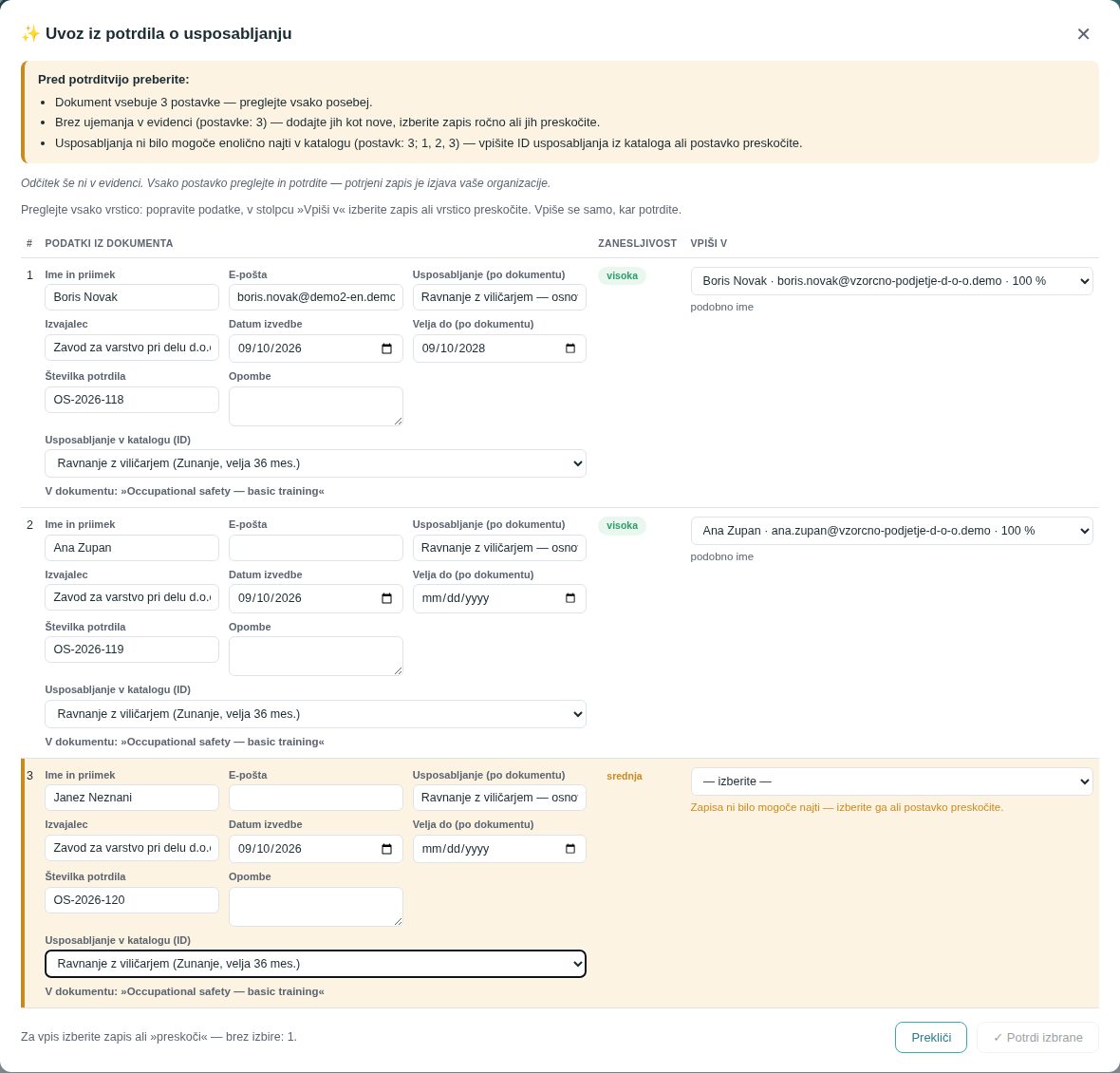This screenshot has width=1120, height=1073.
Task: Click the 'visoka' confidence badge for Ana Zupan
Action: [622, 526]
